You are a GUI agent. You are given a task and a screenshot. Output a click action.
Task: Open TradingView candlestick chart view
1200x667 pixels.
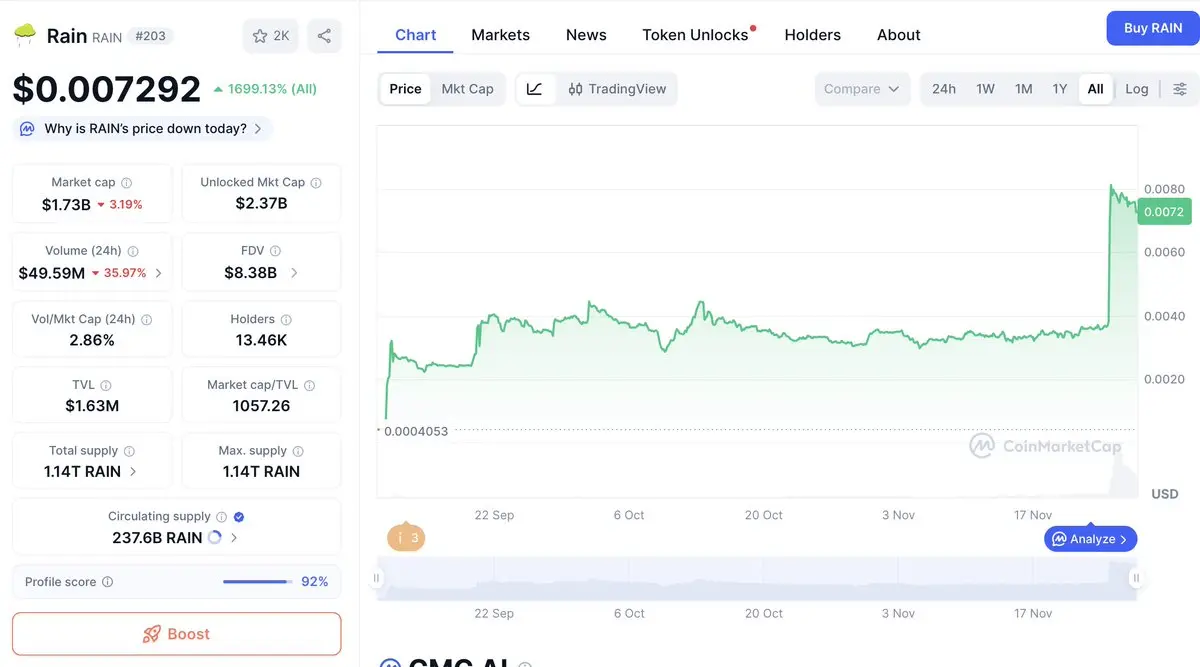[617, 89]
